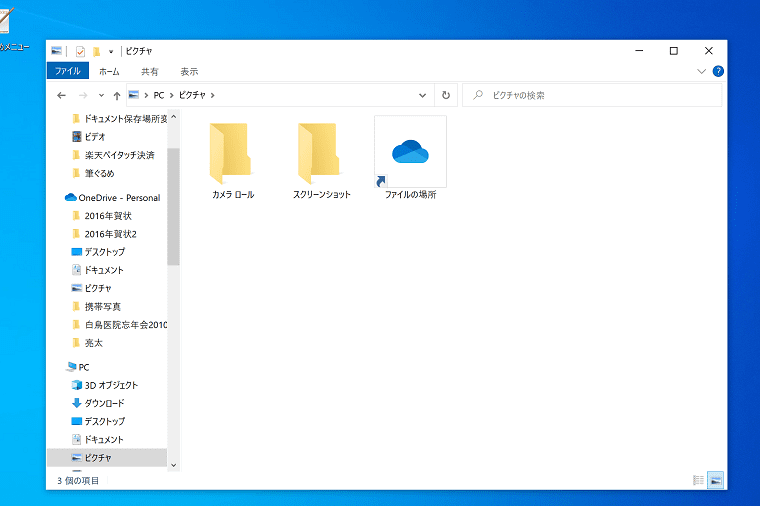Select the PC node in sidebar
760x506 pixels.
pyautogui.click(x=78, y=367)
